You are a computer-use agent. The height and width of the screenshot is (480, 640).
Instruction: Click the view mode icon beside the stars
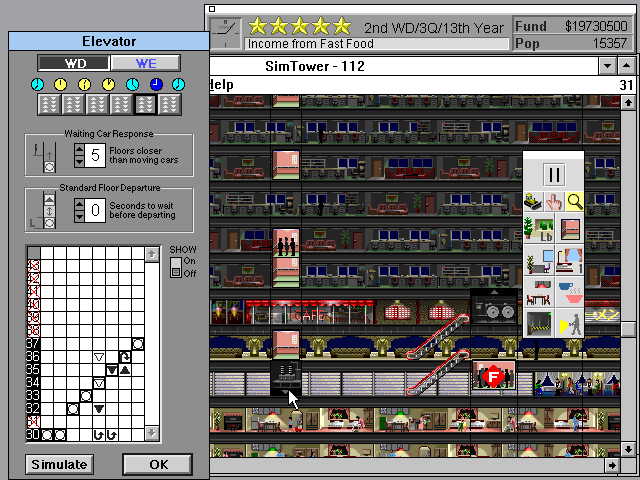tap(226, 34)
